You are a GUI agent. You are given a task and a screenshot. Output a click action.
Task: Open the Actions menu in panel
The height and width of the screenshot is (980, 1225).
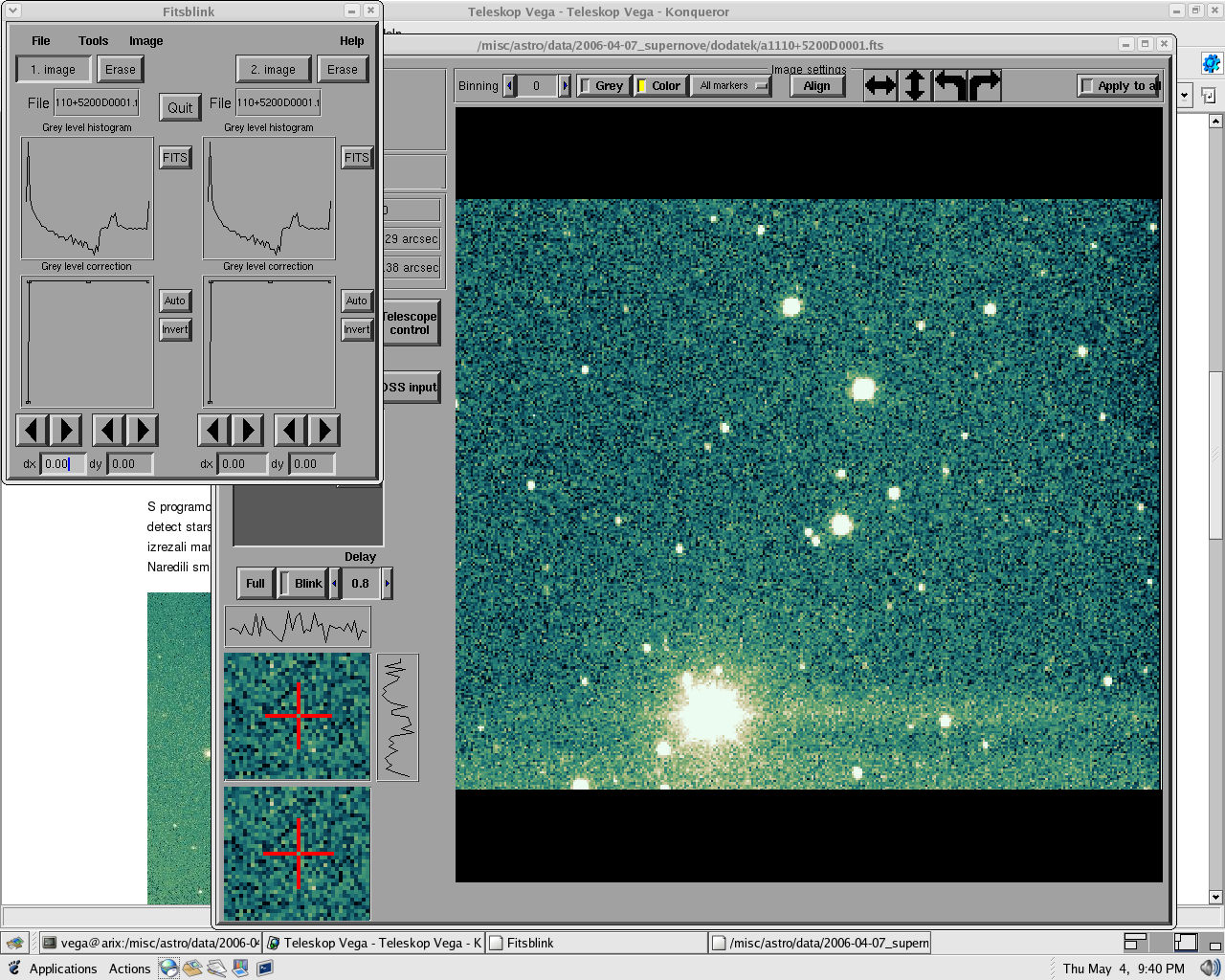pyautogui.click(x=129, y=969)
